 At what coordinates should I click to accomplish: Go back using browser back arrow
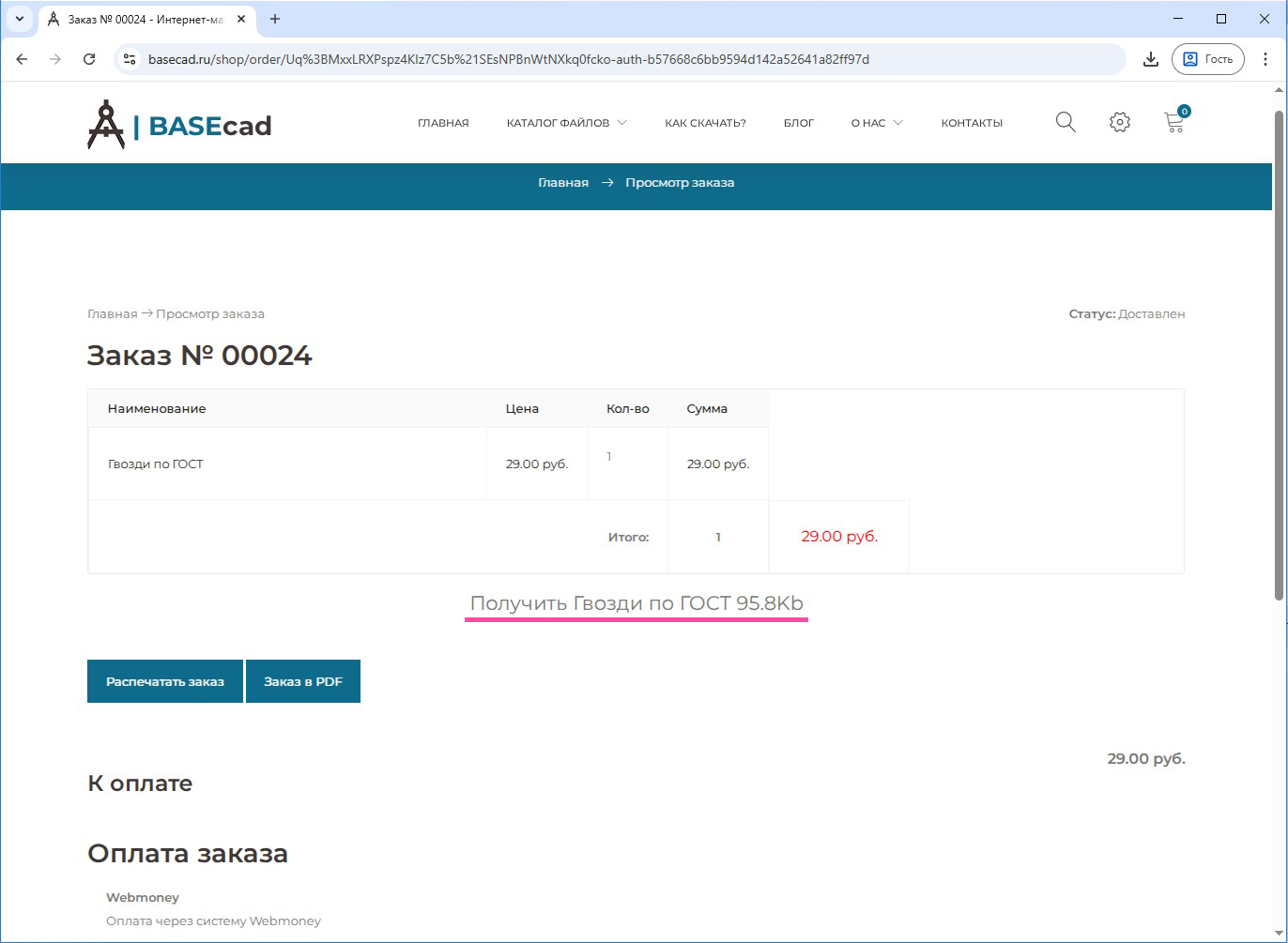[23, 59]
